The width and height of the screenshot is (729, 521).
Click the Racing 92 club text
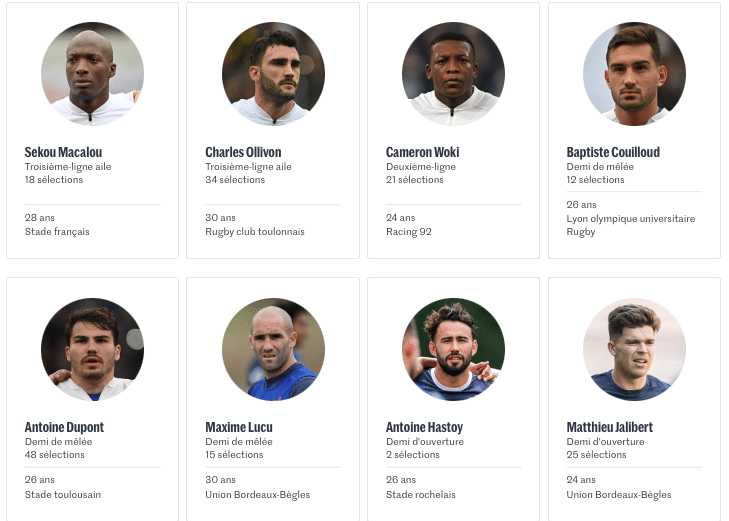[x=409, y=231]
